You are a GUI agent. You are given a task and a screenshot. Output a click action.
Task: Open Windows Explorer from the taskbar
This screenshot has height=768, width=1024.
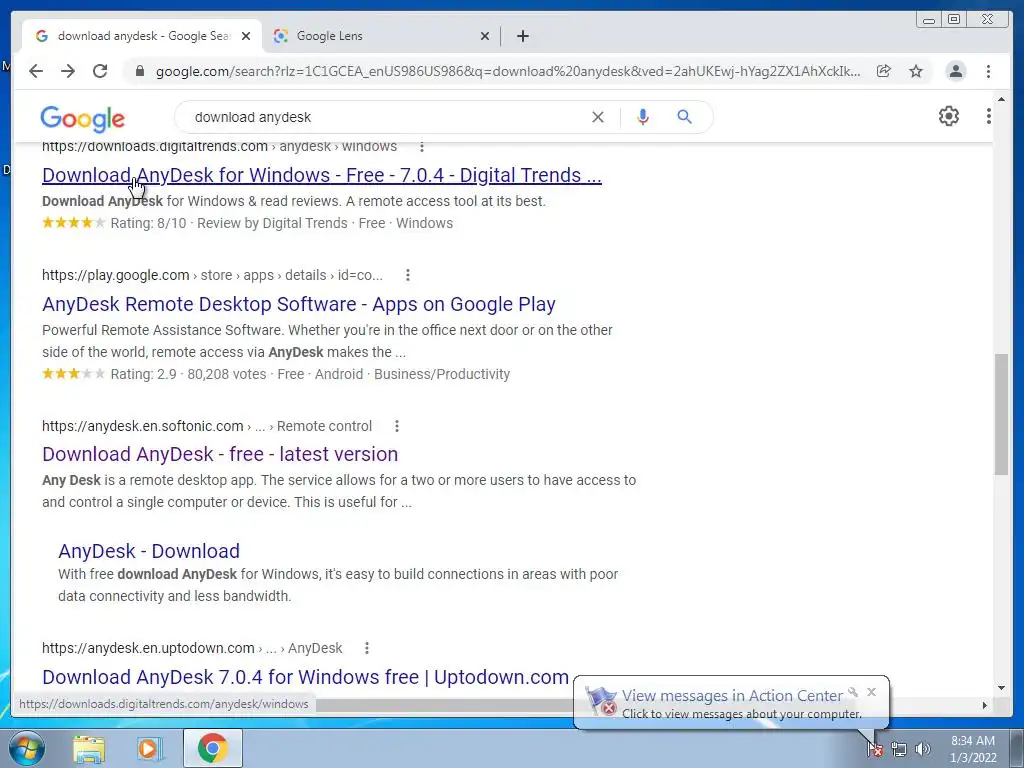(89, 748)
